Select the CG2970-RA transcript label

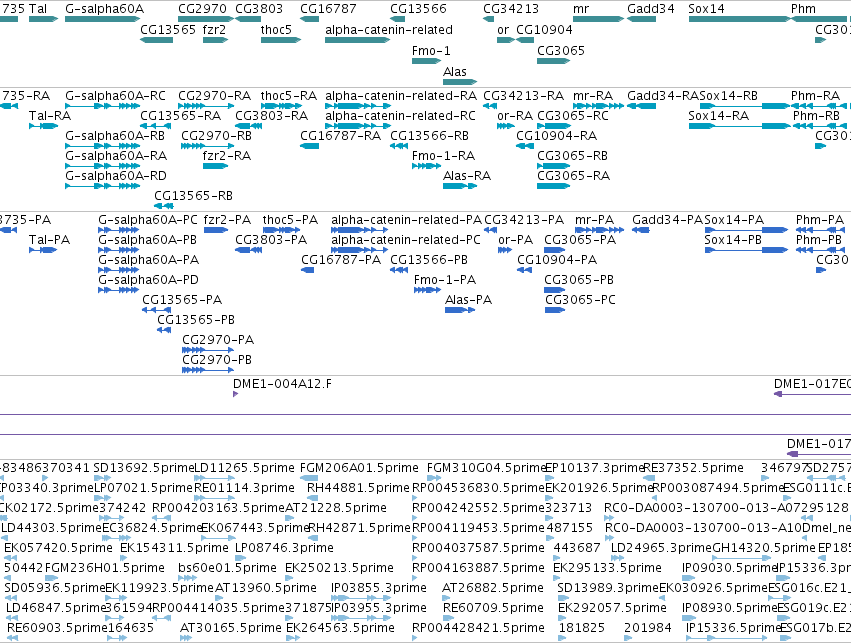214,96
